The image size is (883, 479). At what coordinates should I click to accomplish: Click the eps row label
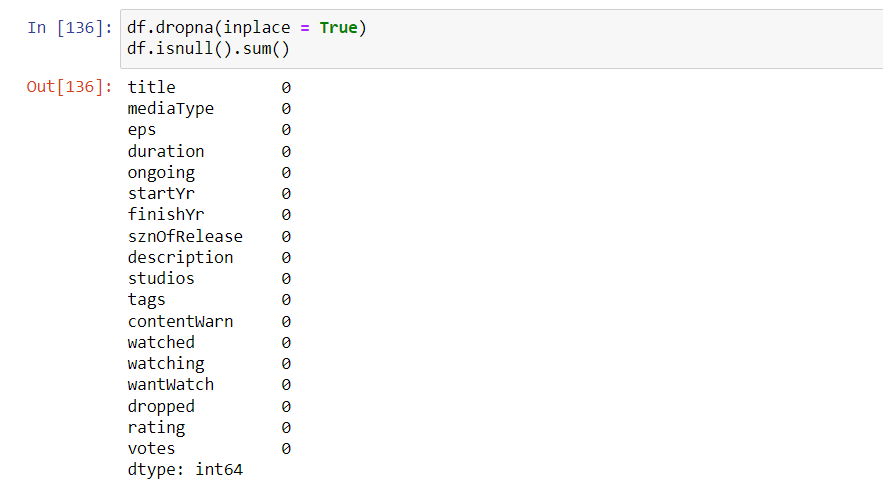coord(142,130)
